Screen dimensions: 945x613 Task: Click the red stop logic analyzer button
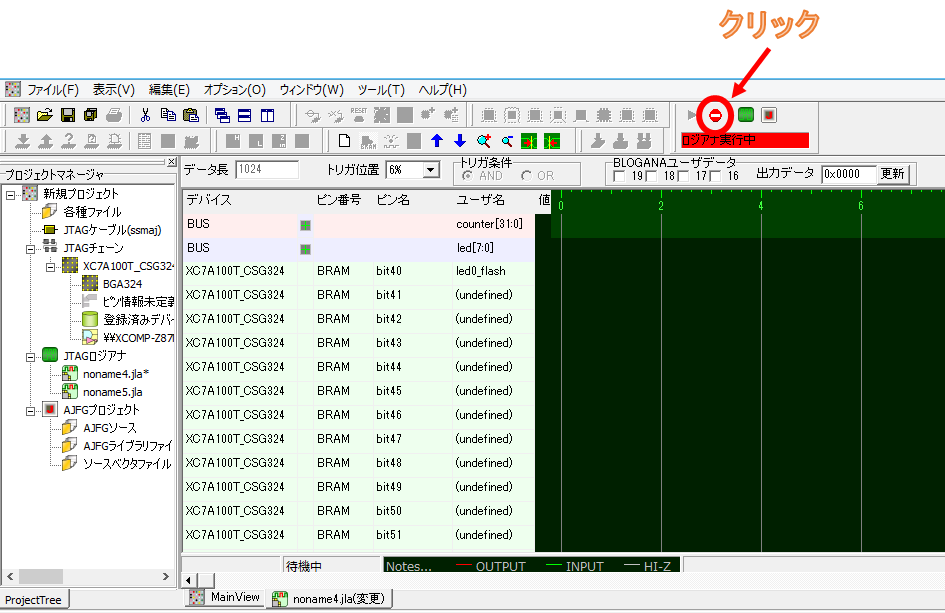point(715,115)
